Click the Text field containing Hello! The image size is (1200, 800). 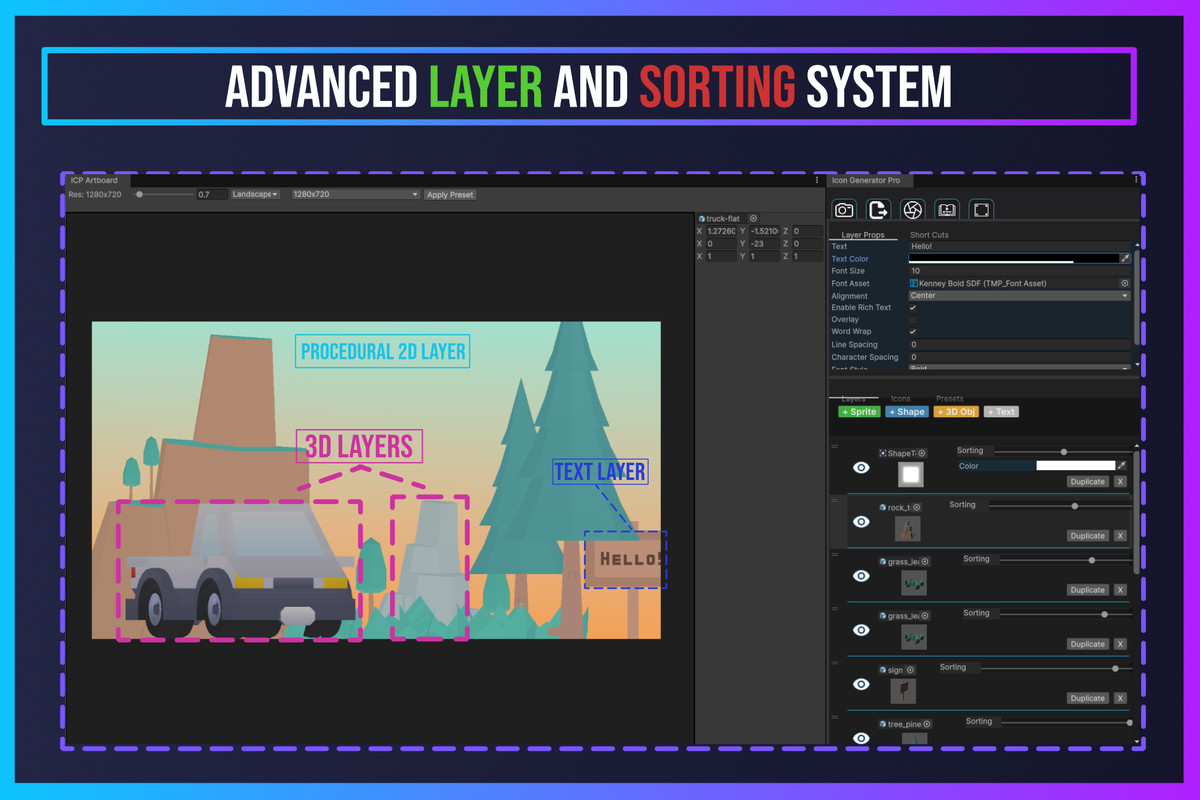1019,246
